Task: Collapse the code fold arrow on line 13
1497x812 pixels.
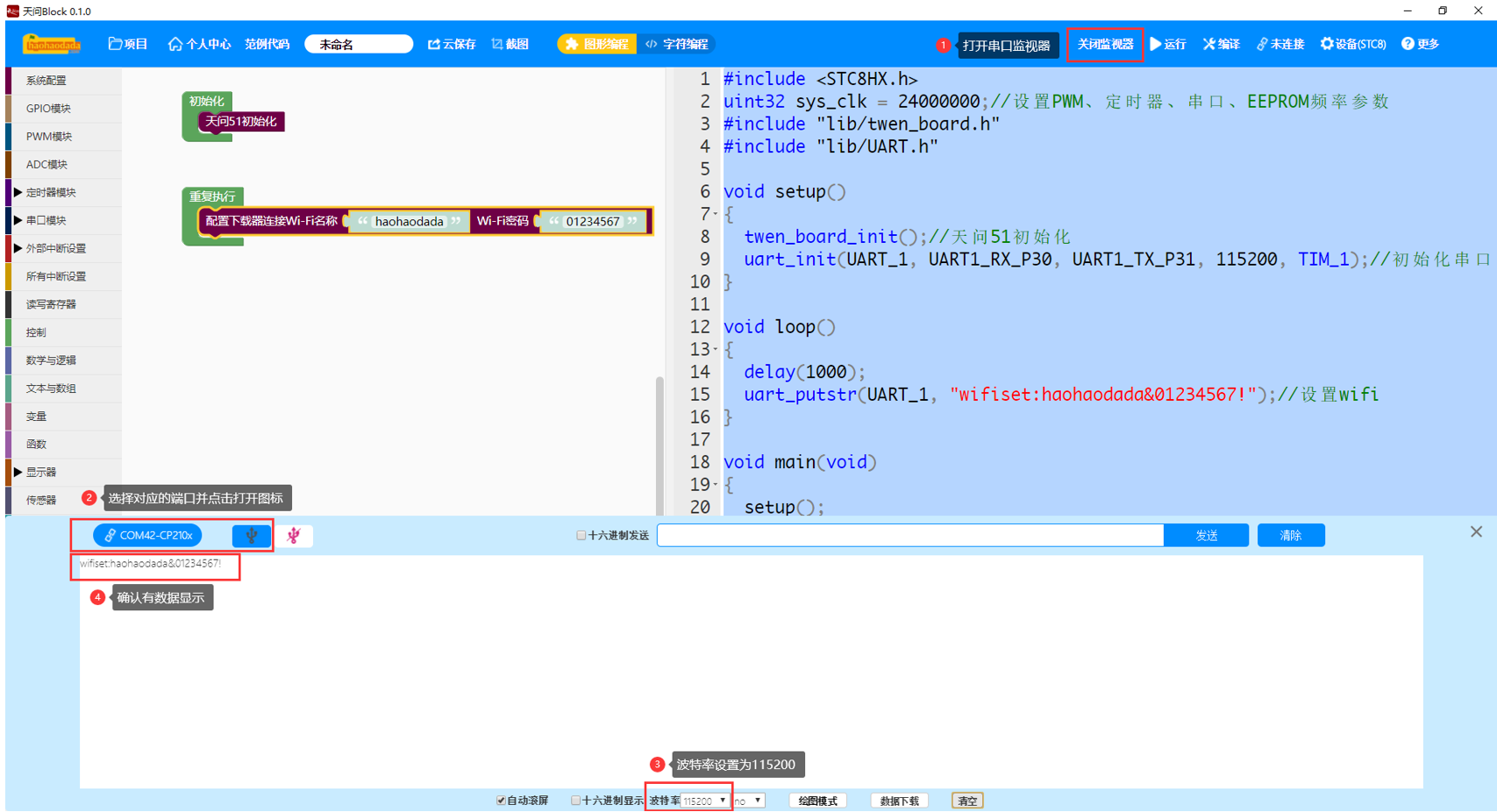Action: point(716,349)
